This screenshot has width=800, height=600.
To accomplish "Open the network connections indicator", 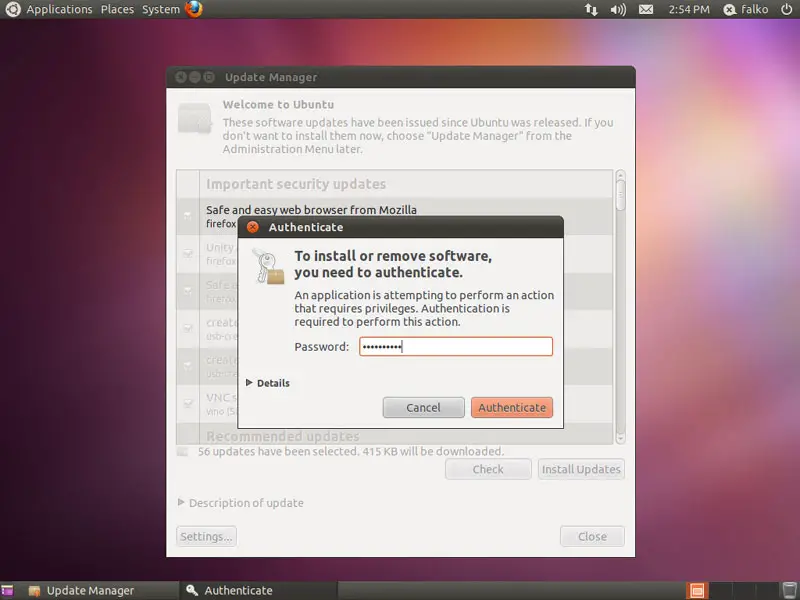I will pos(591,9).
